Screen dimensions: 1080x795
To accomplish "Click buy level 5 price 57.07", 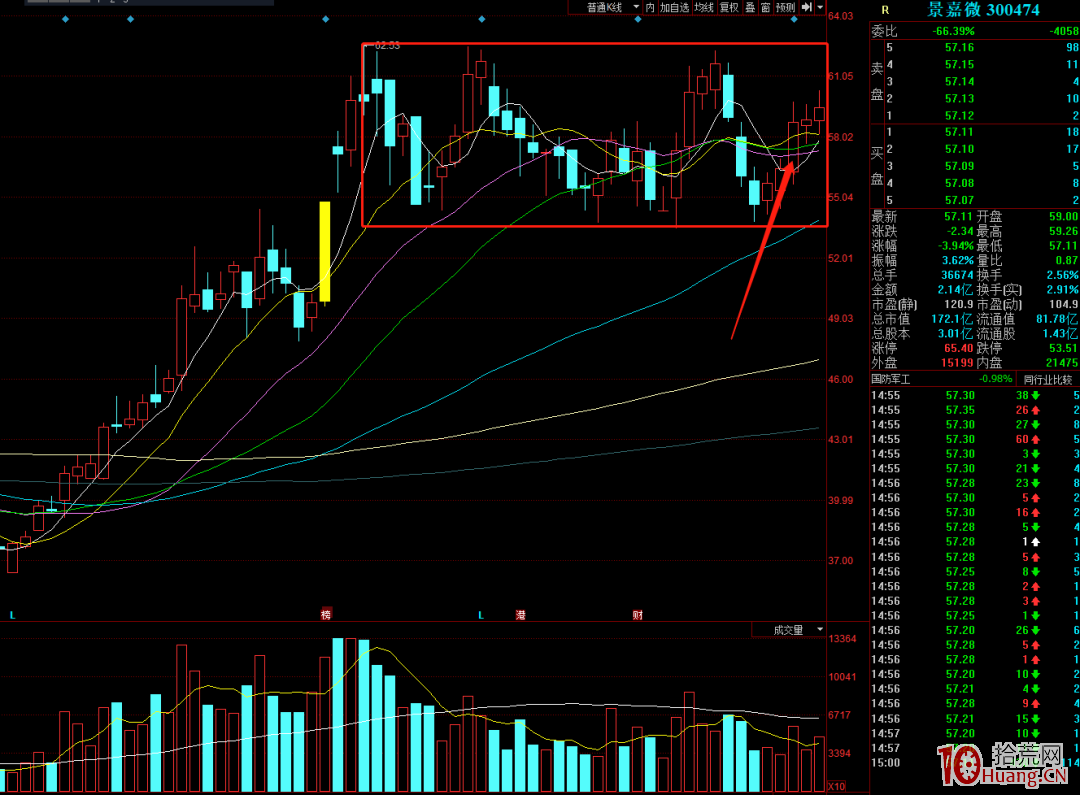I will [959, 200].
